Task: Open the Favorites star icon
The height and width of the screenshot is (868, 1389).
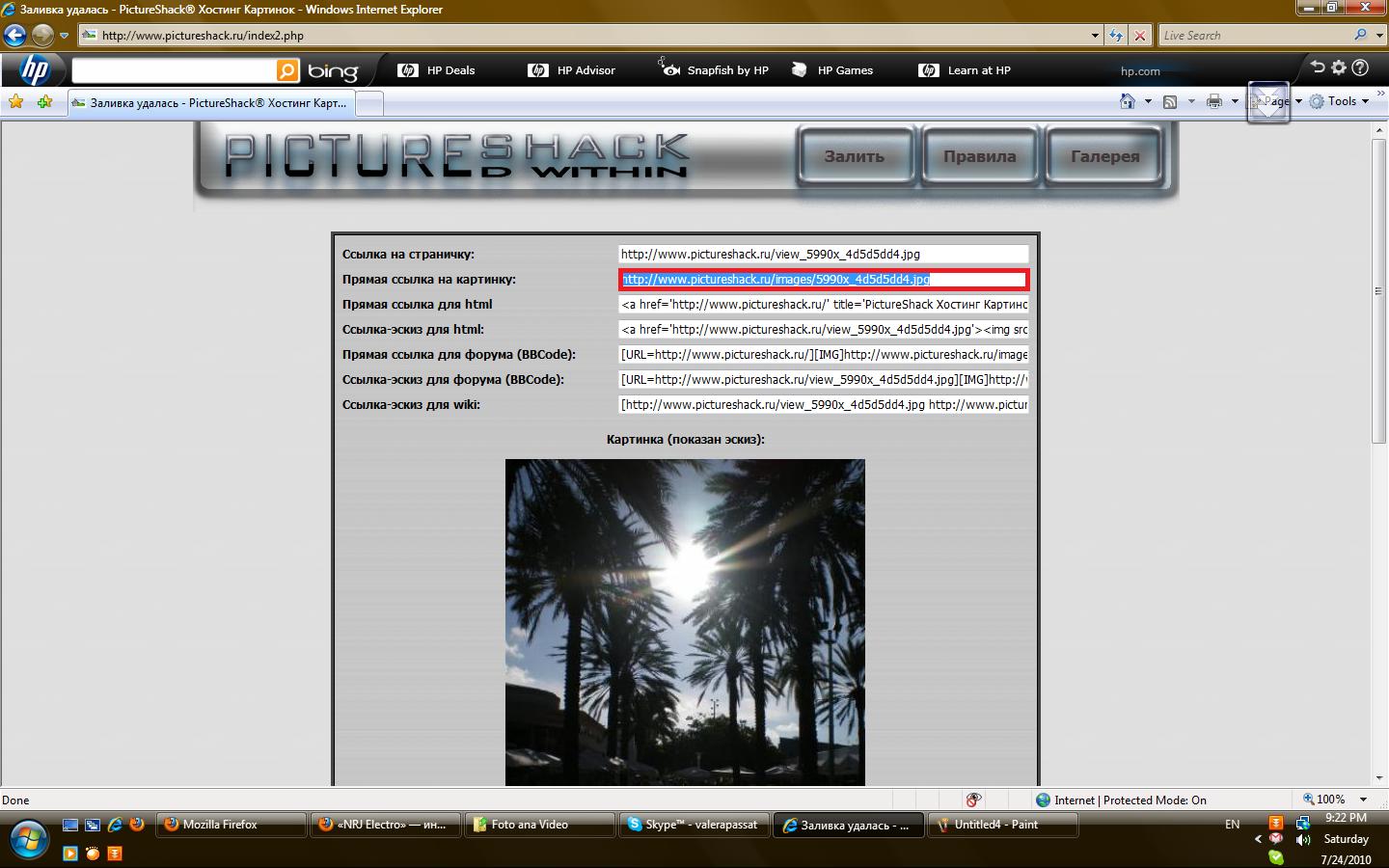Action: [x=16, y=101]
